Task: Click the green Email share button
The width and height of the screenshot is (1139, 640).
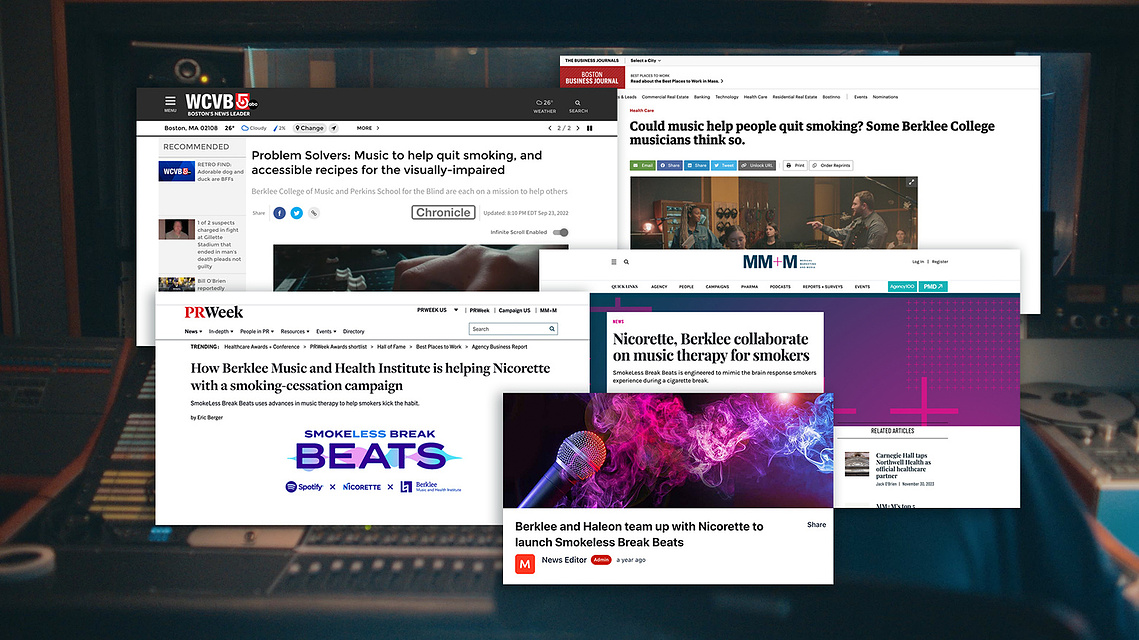Action: tap(643, 166)
